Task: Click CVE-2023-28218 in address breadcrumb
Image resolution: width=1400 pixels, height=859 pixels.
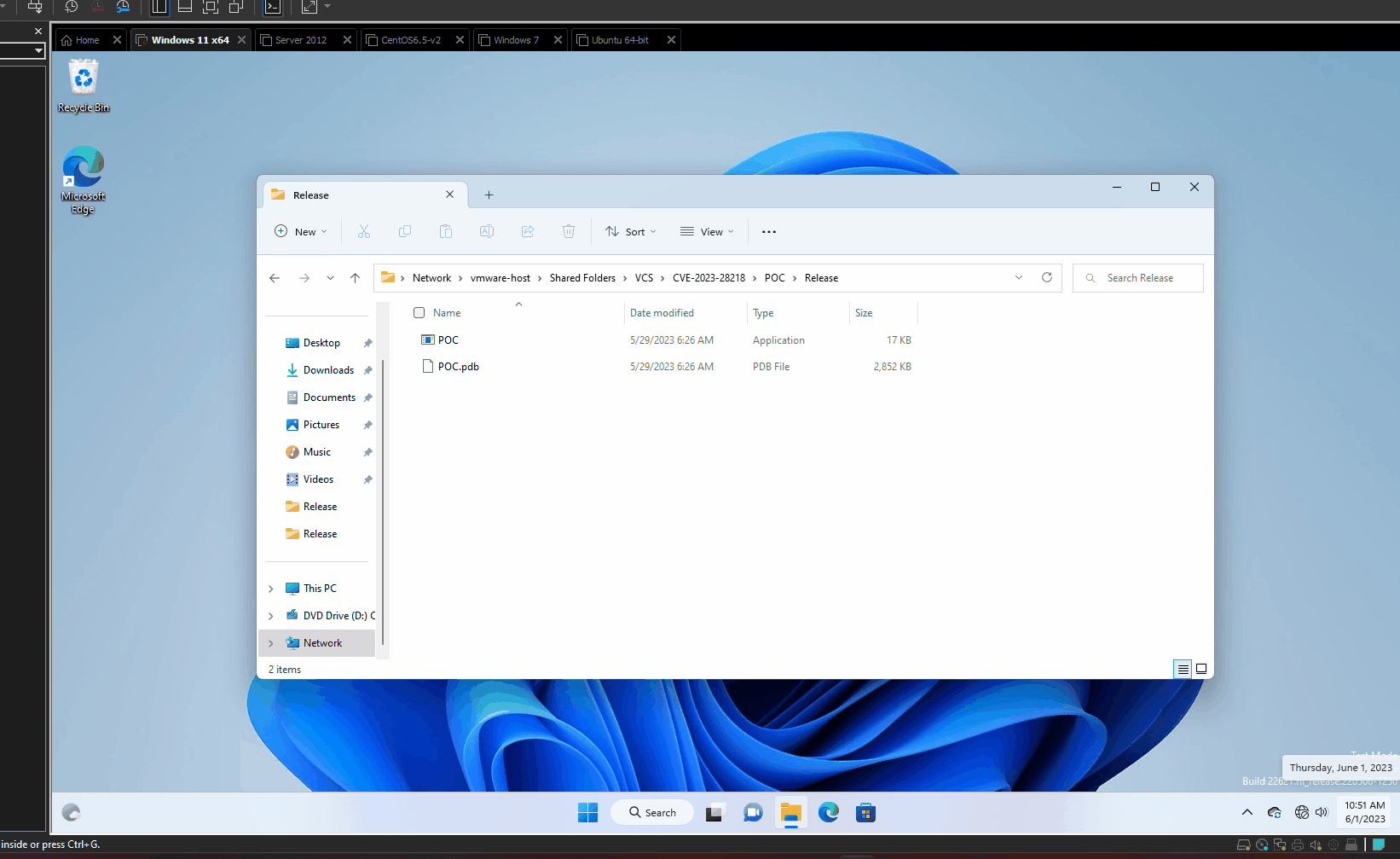Action: 709,278
